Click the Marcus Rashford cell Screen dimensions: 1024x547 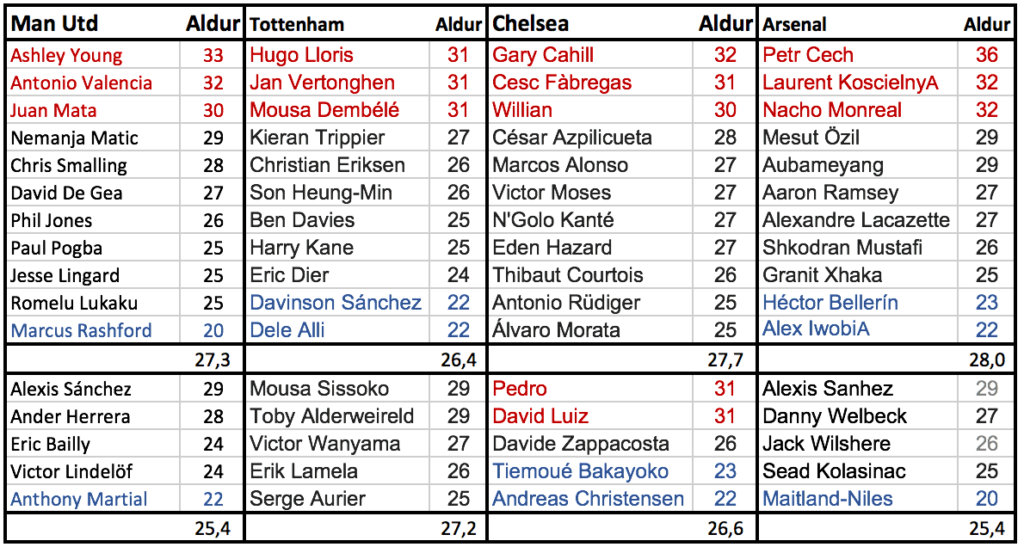click(x=92, y=330)
